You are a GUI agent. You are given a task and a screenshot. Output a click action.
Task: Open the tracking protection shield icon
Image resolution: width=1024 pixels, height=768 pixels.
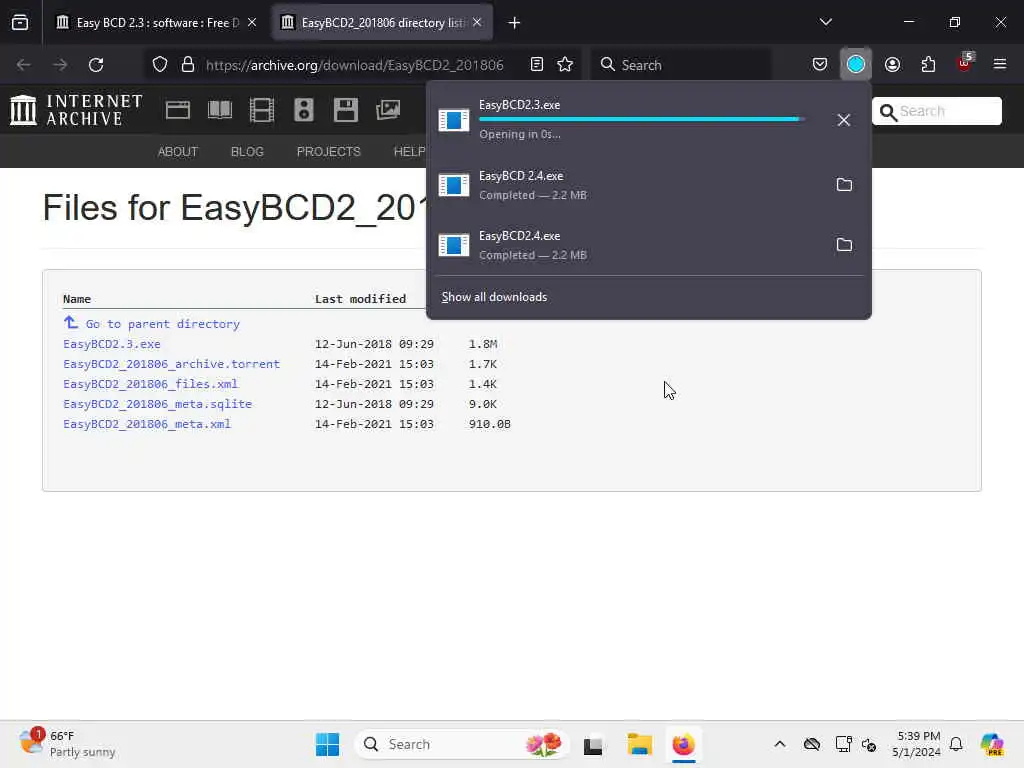160,65
